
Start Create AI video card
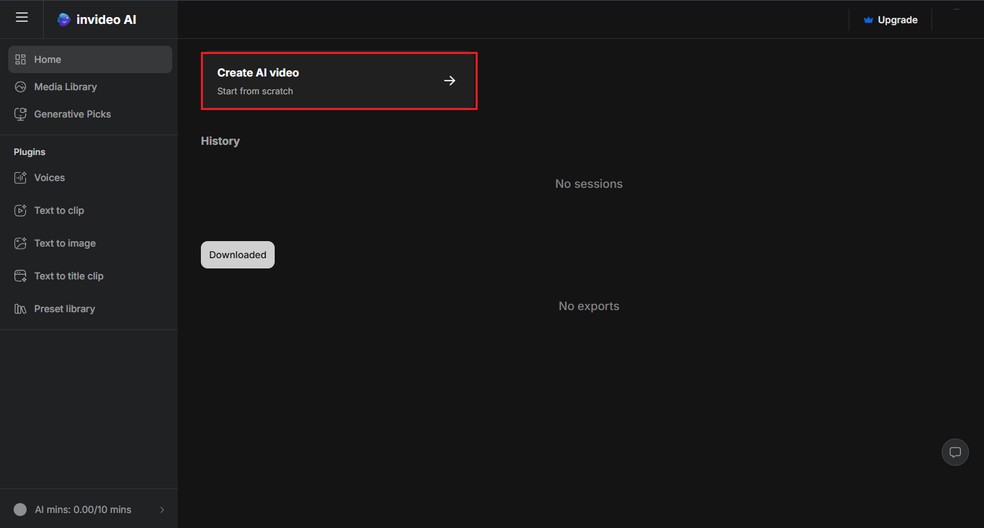pyautogui.click(x=339, y=81)
